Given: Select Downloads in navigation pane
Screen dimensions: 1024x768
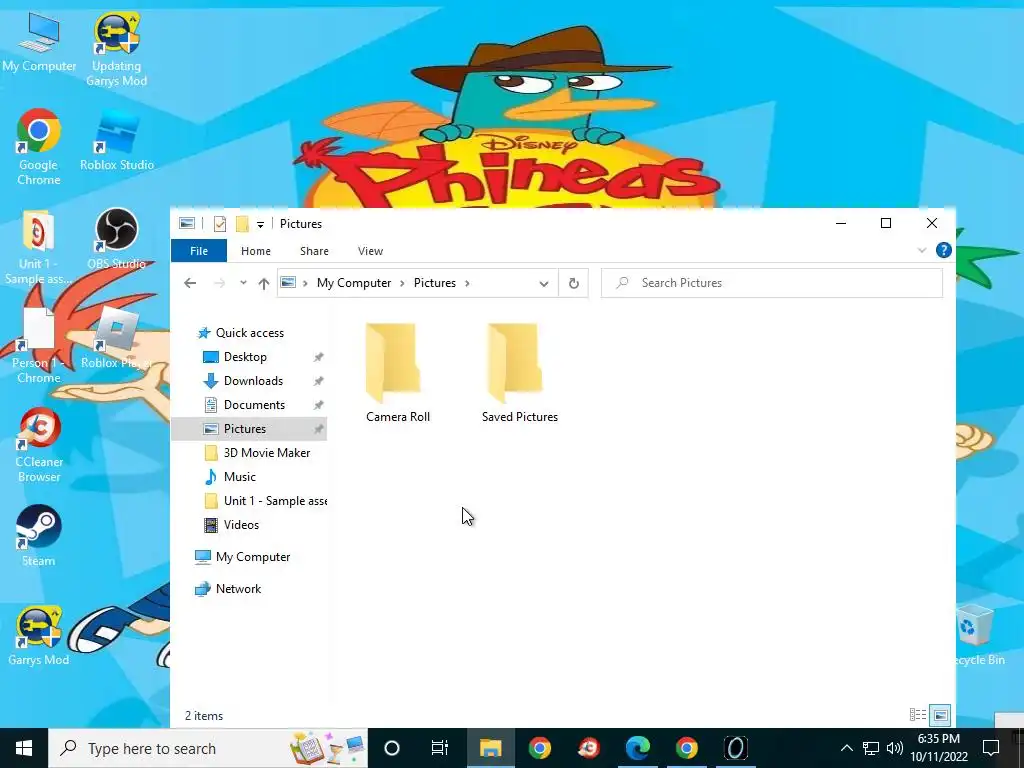Looking at the screenshot, I should (x=253, y=381).
